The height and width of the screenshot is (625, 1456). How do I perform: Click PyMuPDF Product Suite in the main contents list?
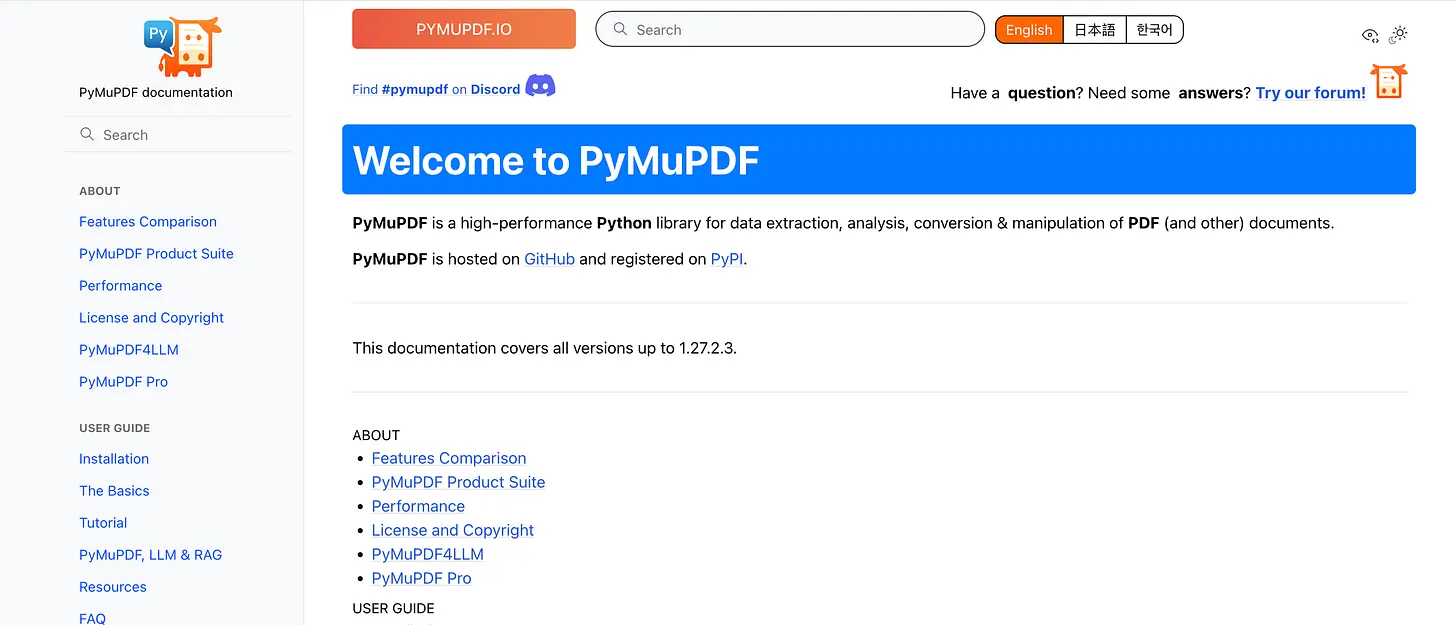(x=458, y=482)
